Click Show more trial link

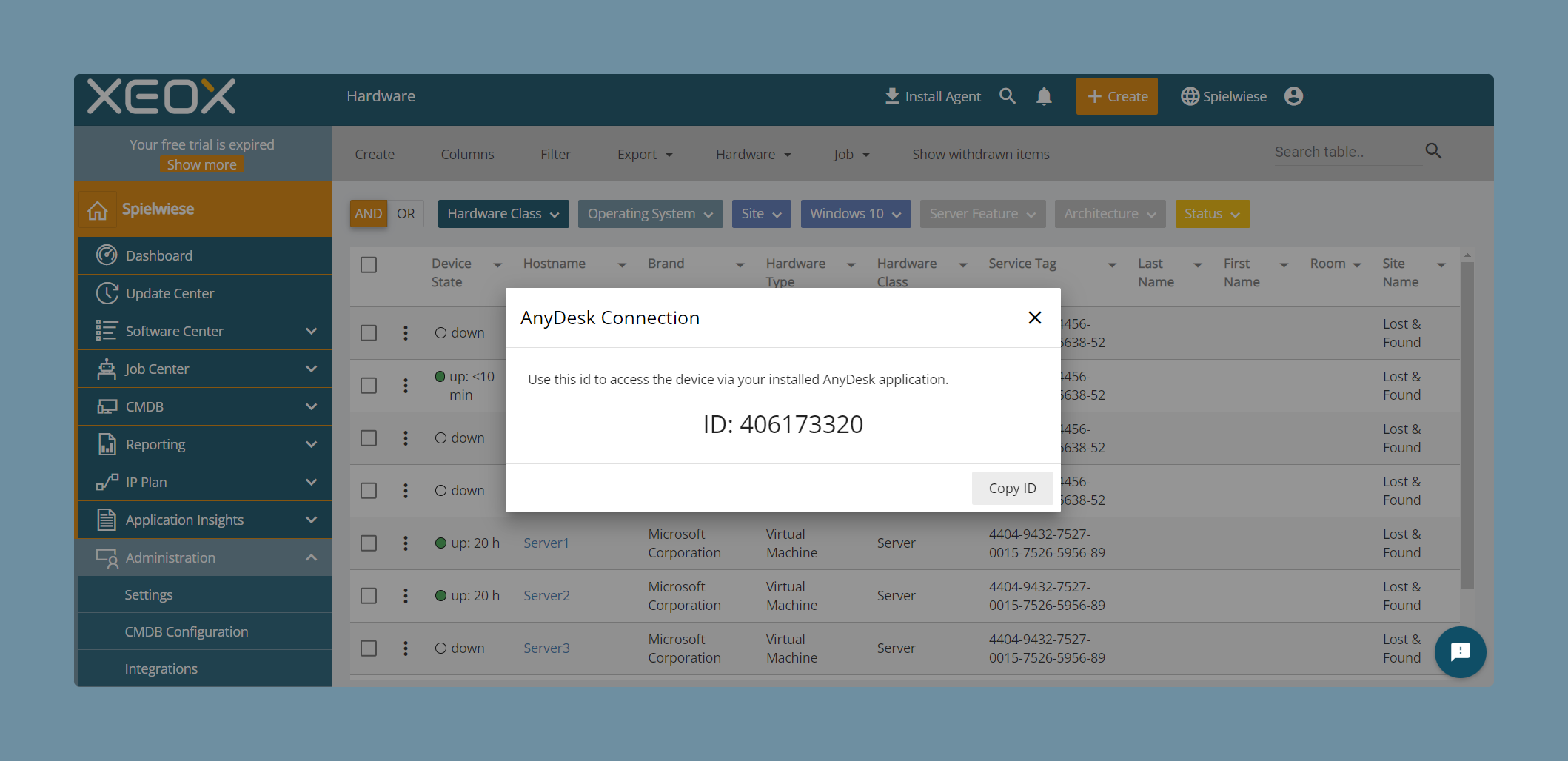[201, 164]
